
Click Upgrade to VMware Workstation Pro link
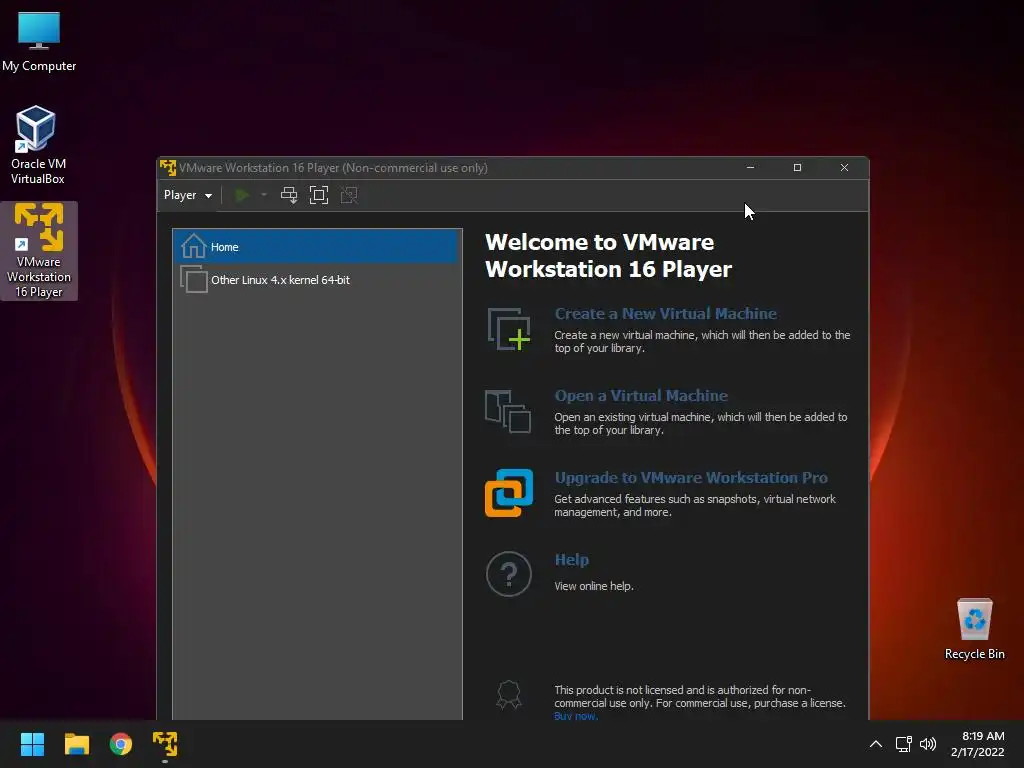[x=691, y=477]
